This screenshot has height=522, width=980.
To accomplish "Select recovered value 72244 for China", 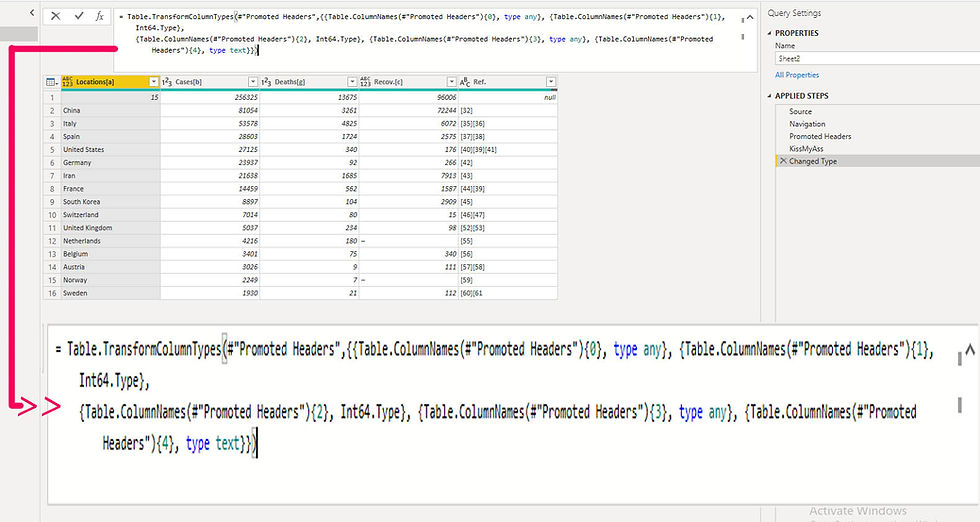I will (x=409, y=111).
